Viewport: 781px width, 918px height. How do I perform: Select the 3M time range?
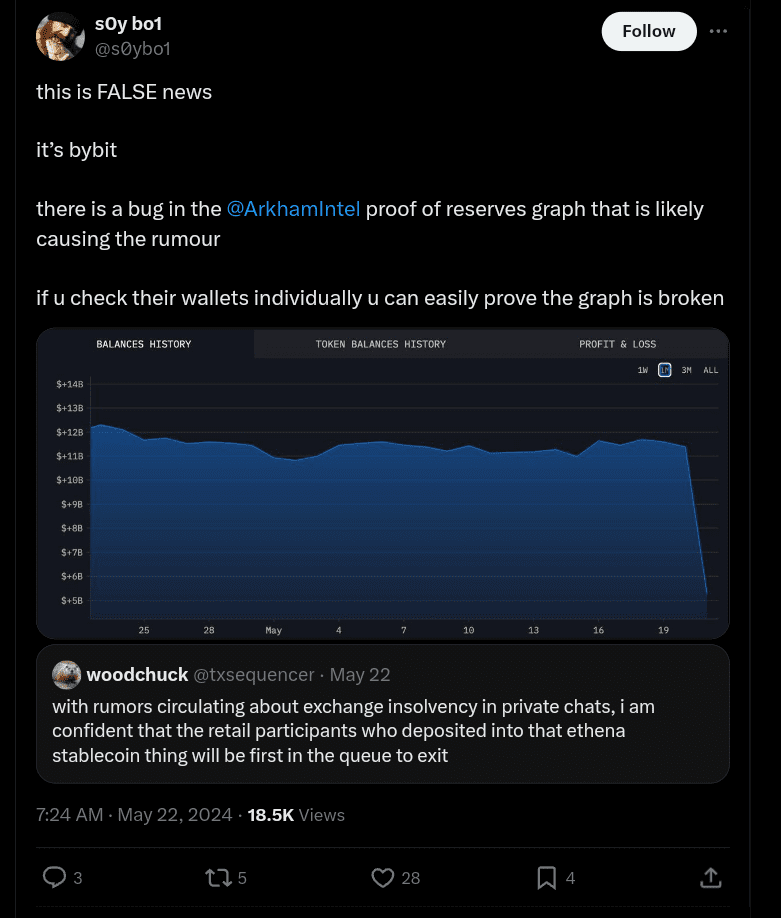click(687, 370)
